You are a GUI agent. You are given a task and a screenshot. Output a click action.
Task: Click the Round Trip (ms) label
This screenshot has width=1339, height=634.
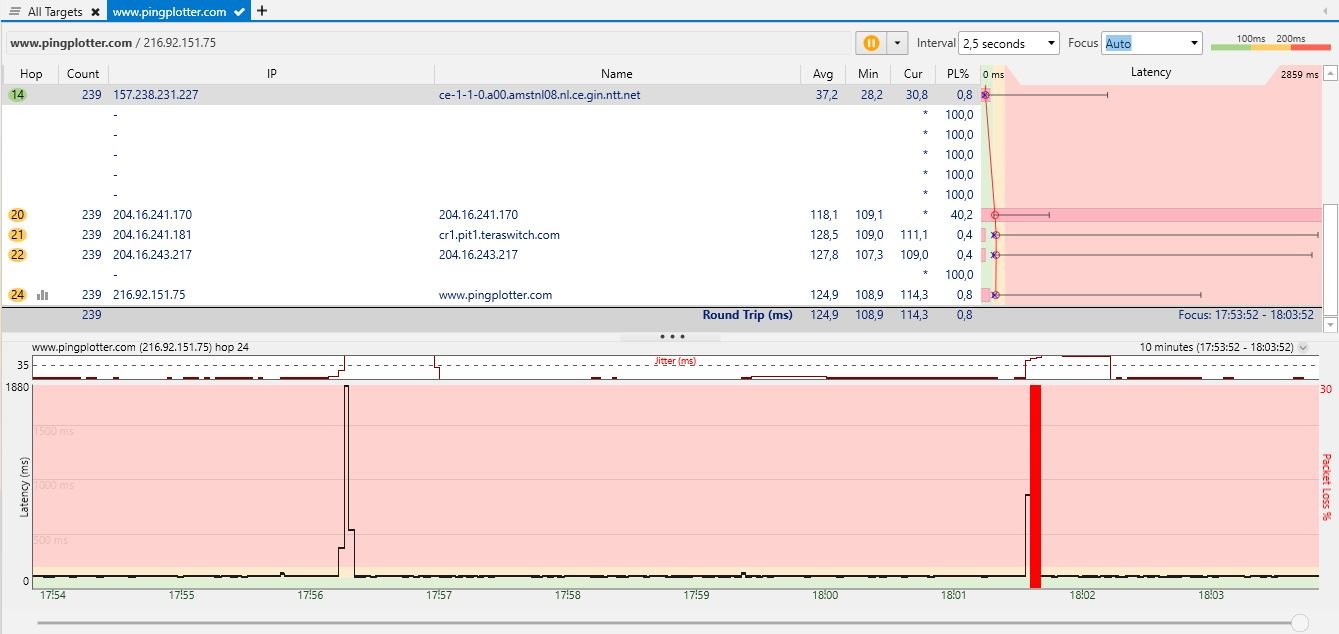[747, 315]
